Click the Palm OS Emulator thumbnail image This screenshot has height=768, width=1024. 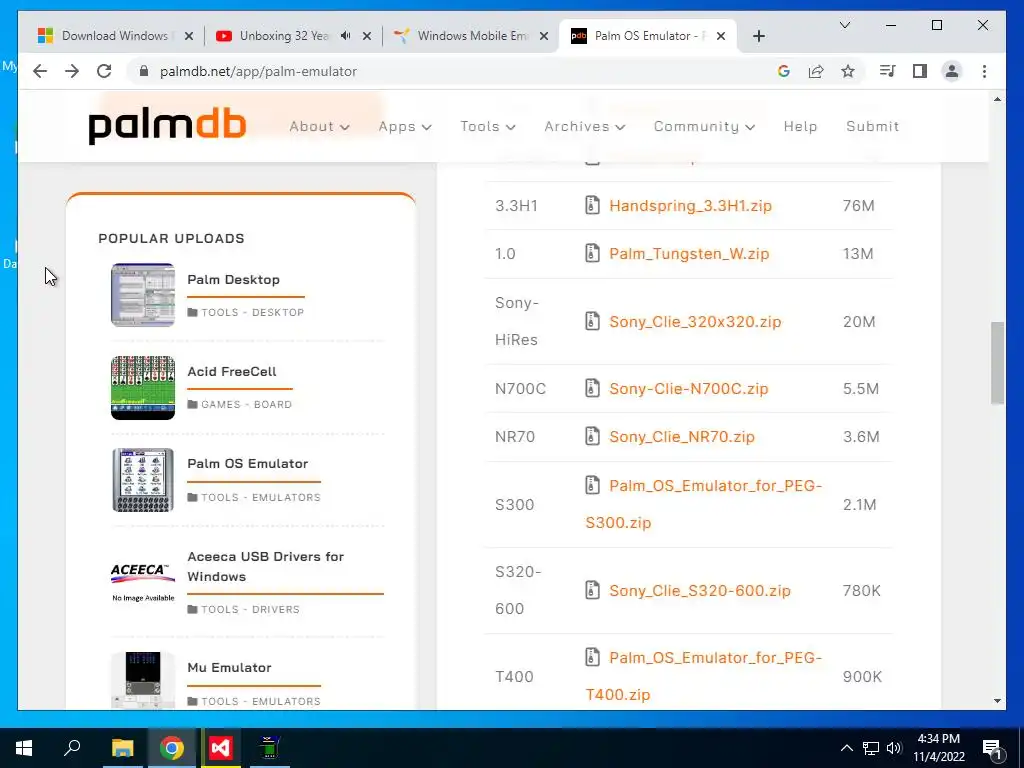pos(143,479)
